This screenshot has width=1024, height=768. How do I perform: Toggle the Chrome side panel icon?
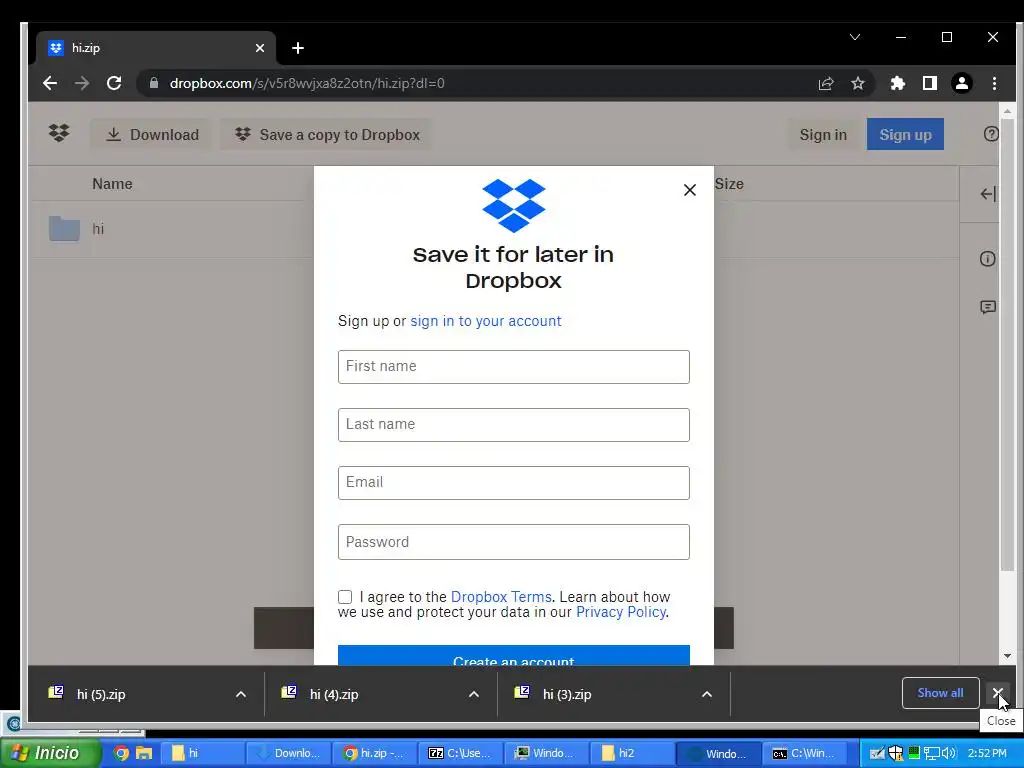click(x=930, y=83)
